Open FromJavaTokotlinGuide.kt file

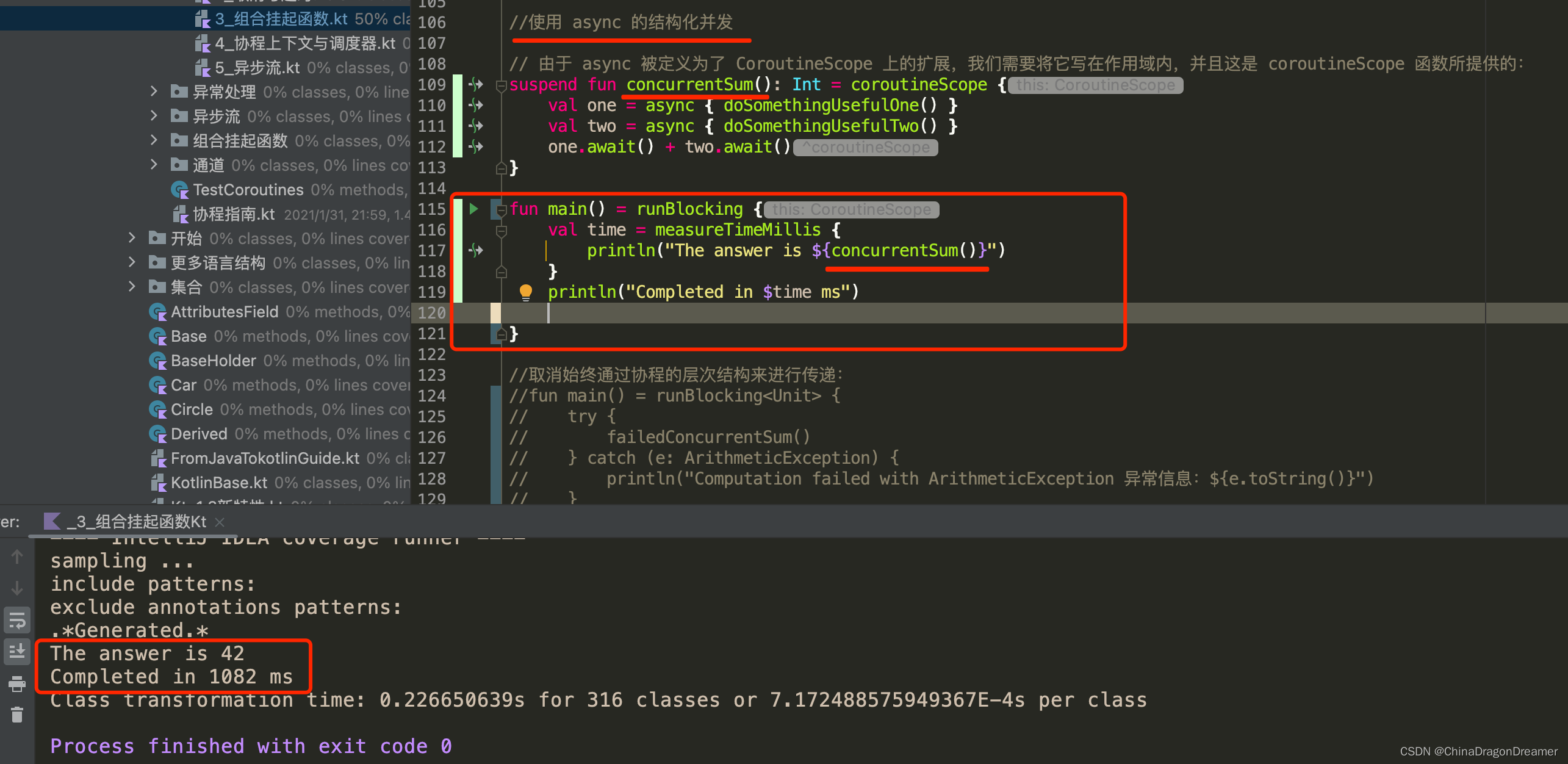pyautogui.click(x=265, y=458)
